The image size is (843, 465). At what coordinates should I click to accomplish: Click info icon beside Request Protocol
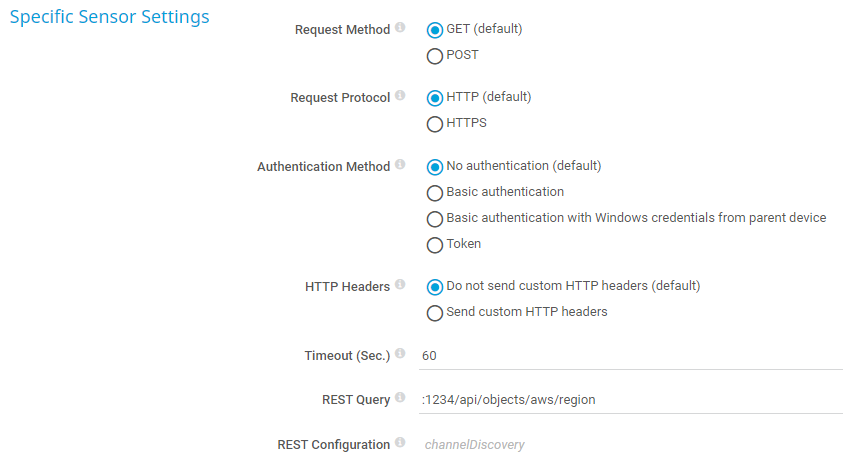[x=400, y=96]
